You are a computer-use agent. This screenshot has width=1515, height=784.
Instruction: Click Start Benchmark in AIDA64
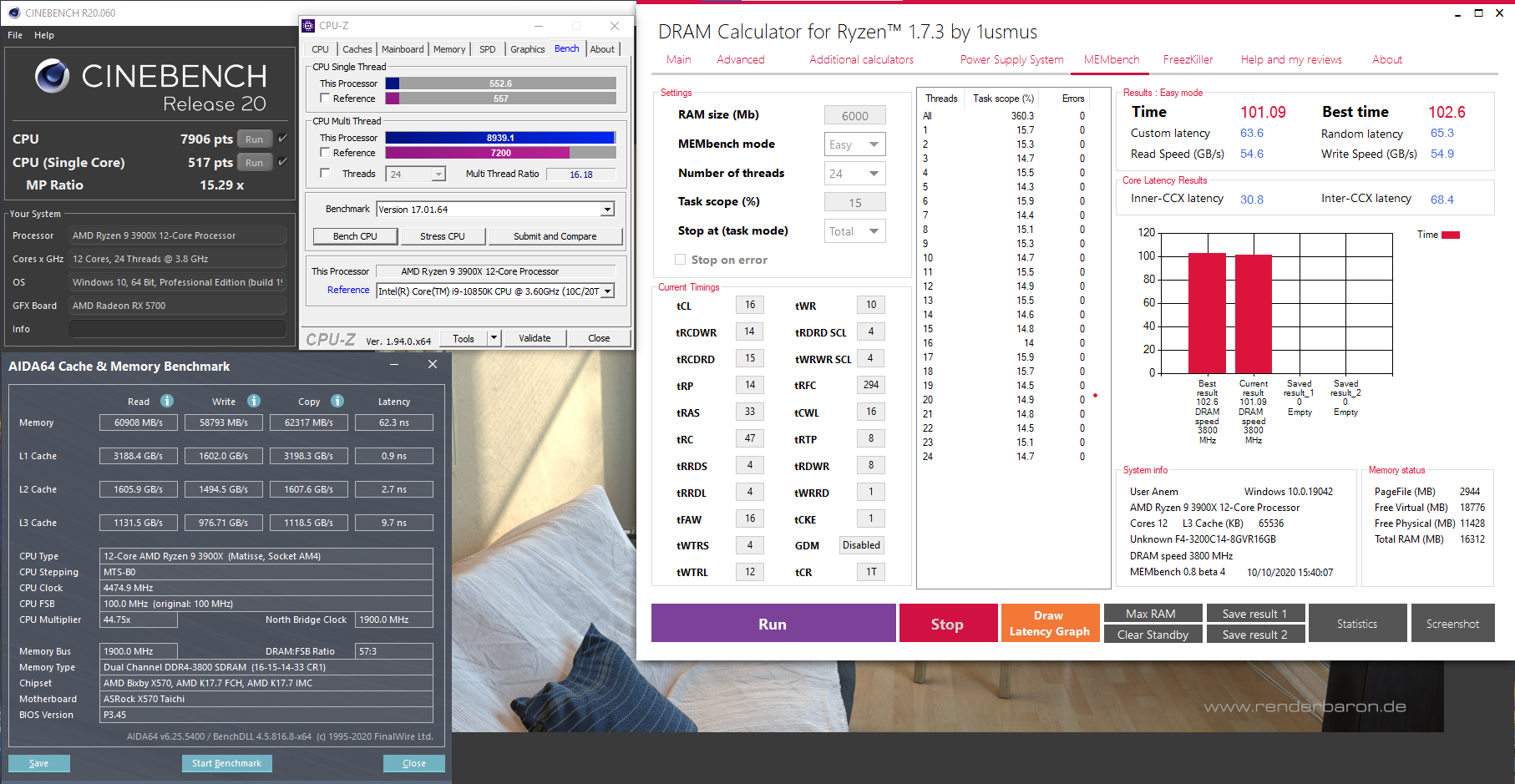tap(227, 763)
